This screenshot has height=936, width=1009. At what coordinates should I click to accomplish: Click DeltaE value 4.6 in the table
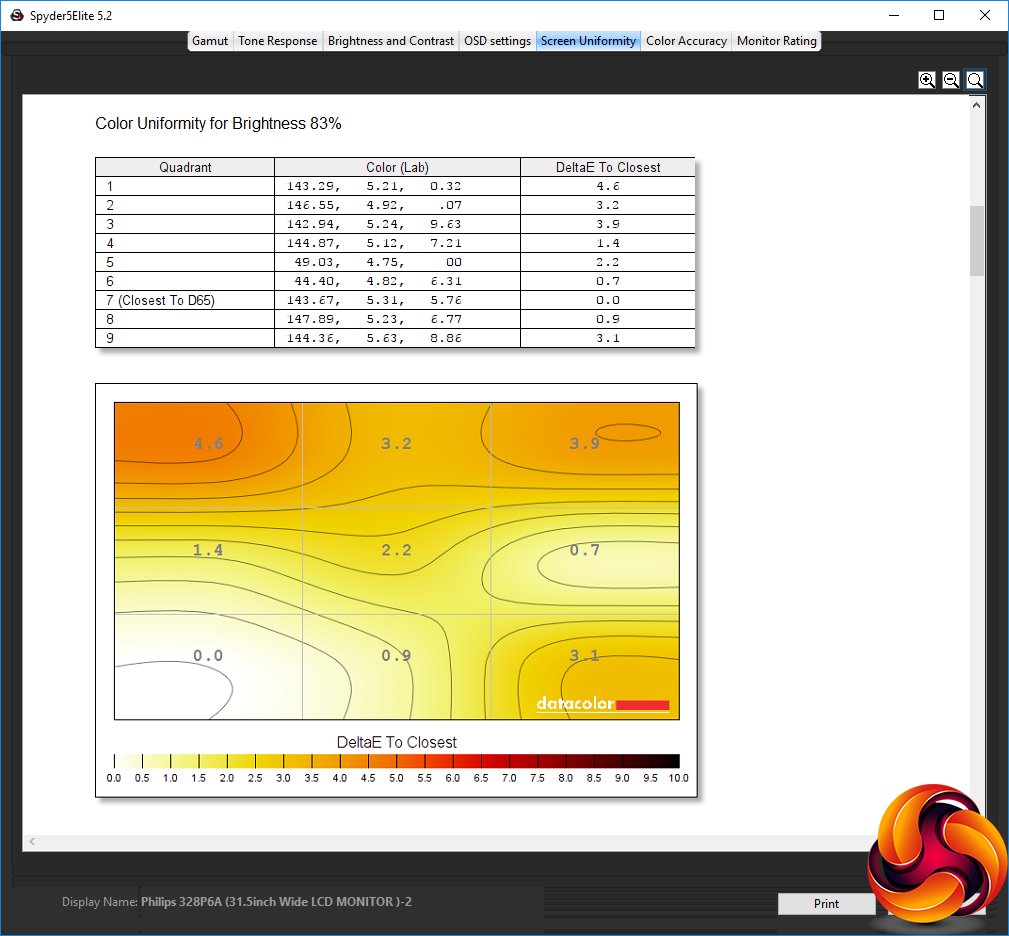click(x=607, y=186)
